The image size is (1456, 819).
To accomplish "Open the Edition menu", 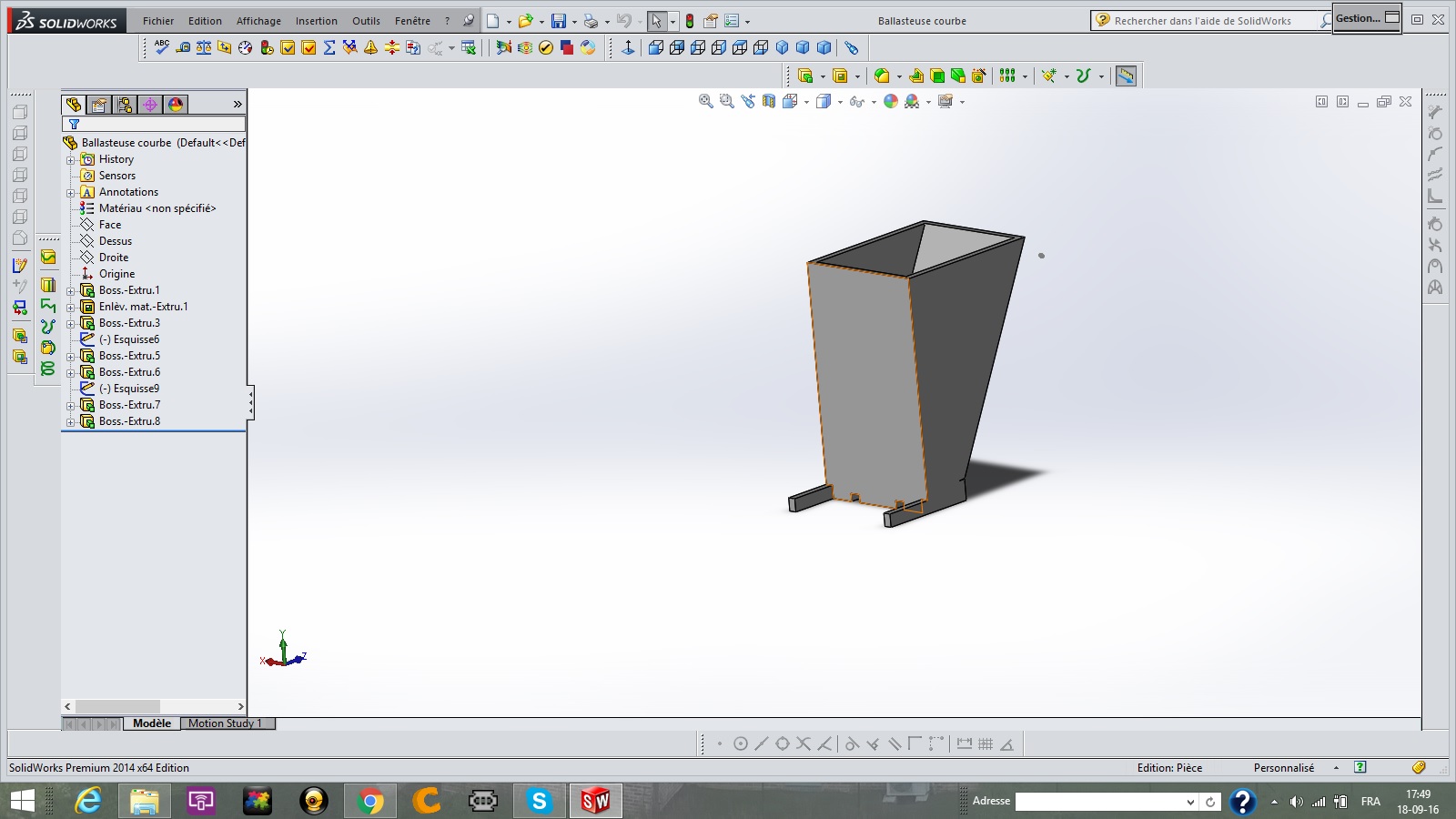I will click(x=205, y=21).
